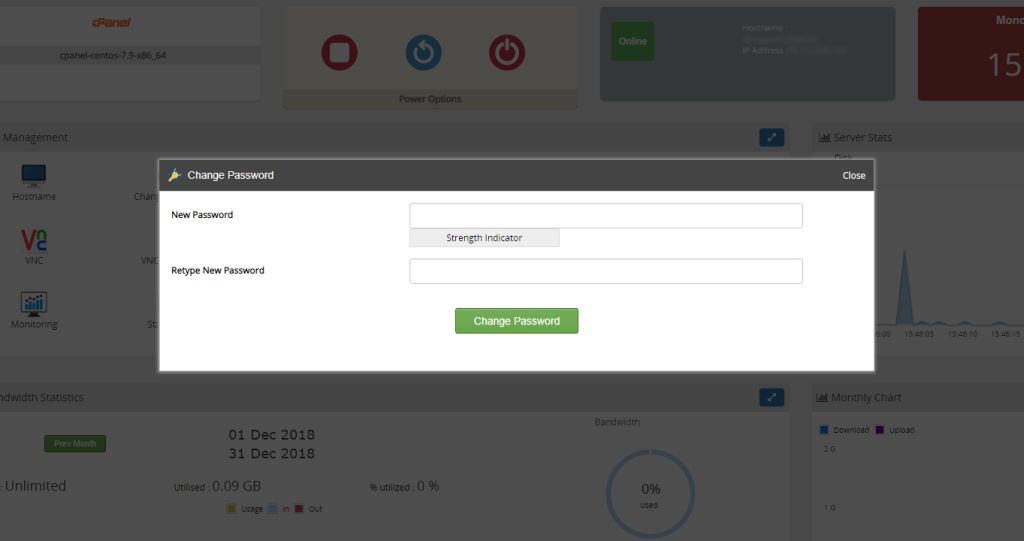Screen dimensions: 1024x541
Task: Click the blue Restart power icon
Action: pyautogui.click(x=423, y=52)
